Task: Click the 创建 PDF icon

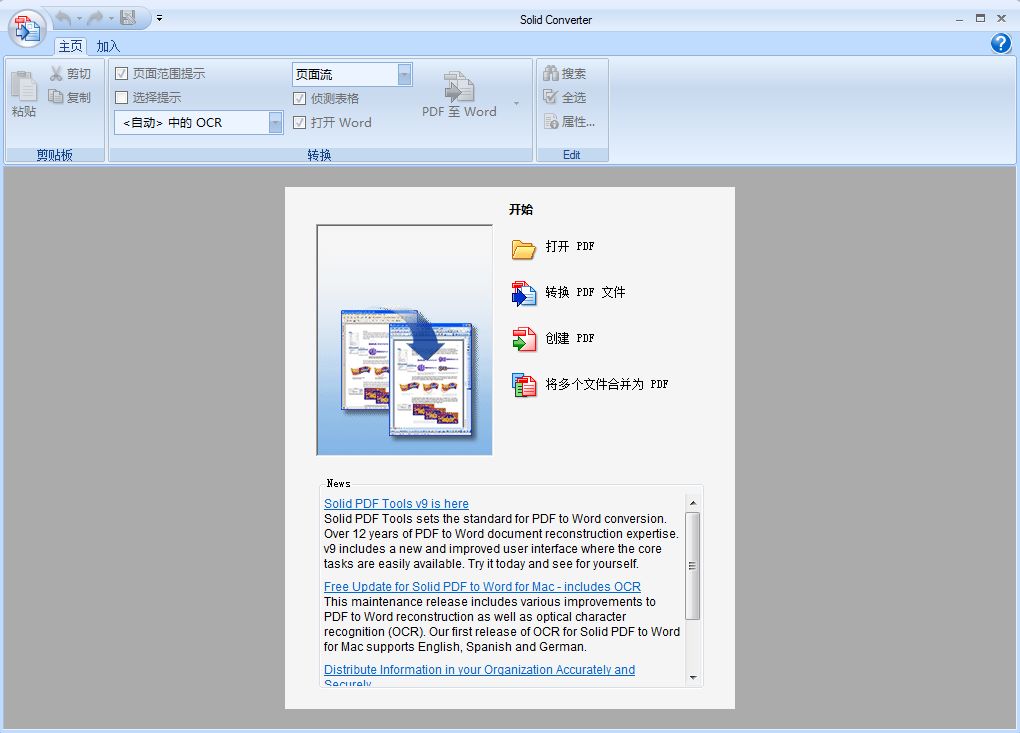Action: [x=524, y=339]
